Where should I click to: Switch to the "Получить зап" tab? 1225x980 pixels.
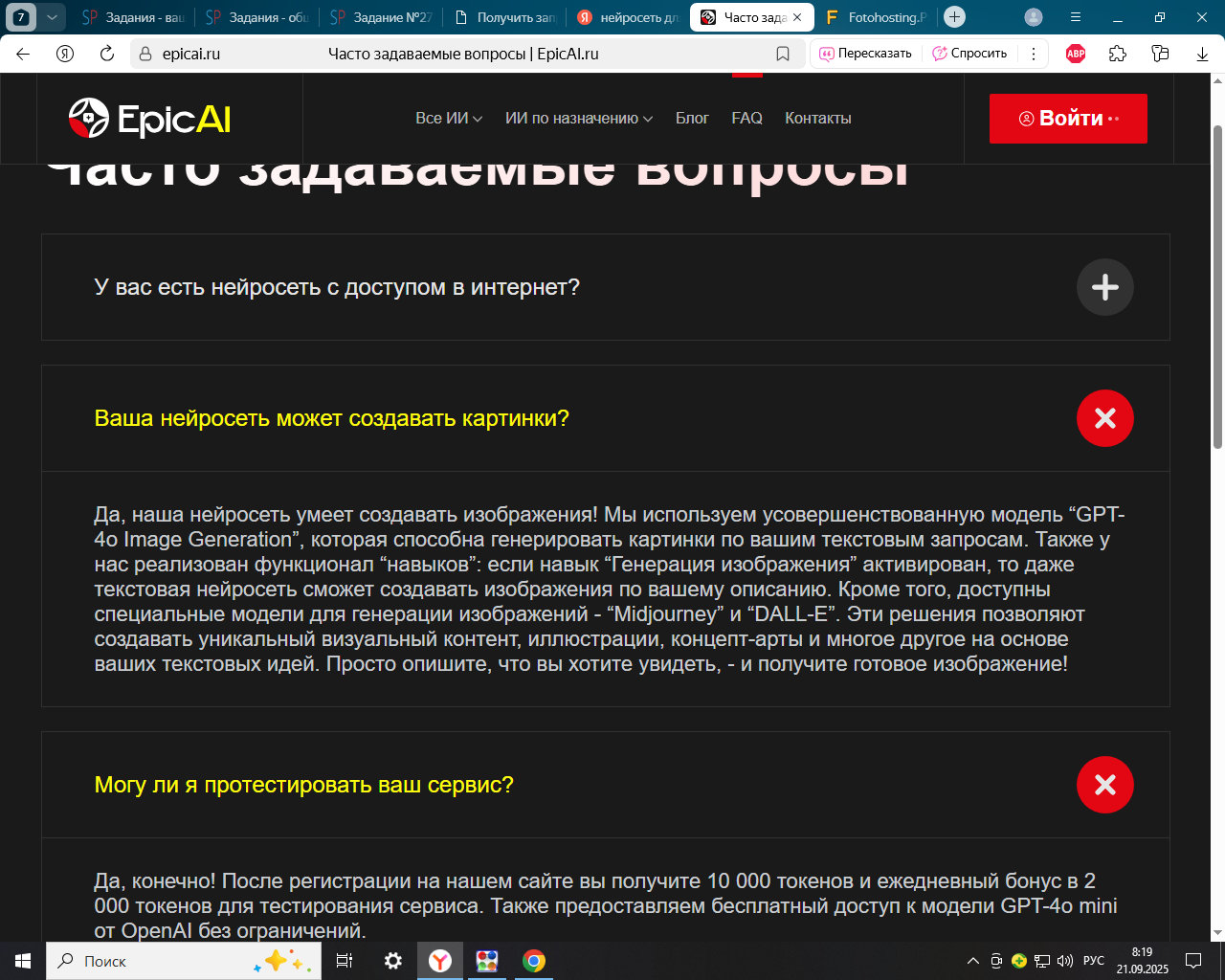(x=505, y=17)
